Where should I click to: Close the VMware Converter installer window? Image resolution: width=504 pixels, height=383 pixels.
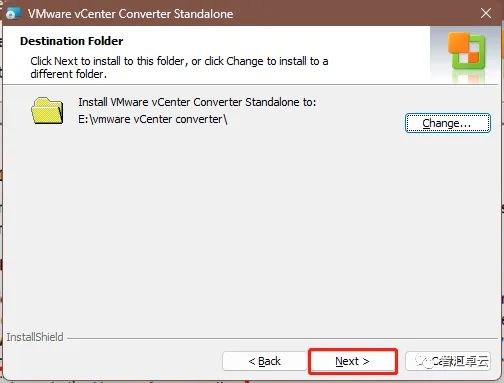tap(486, 13)
